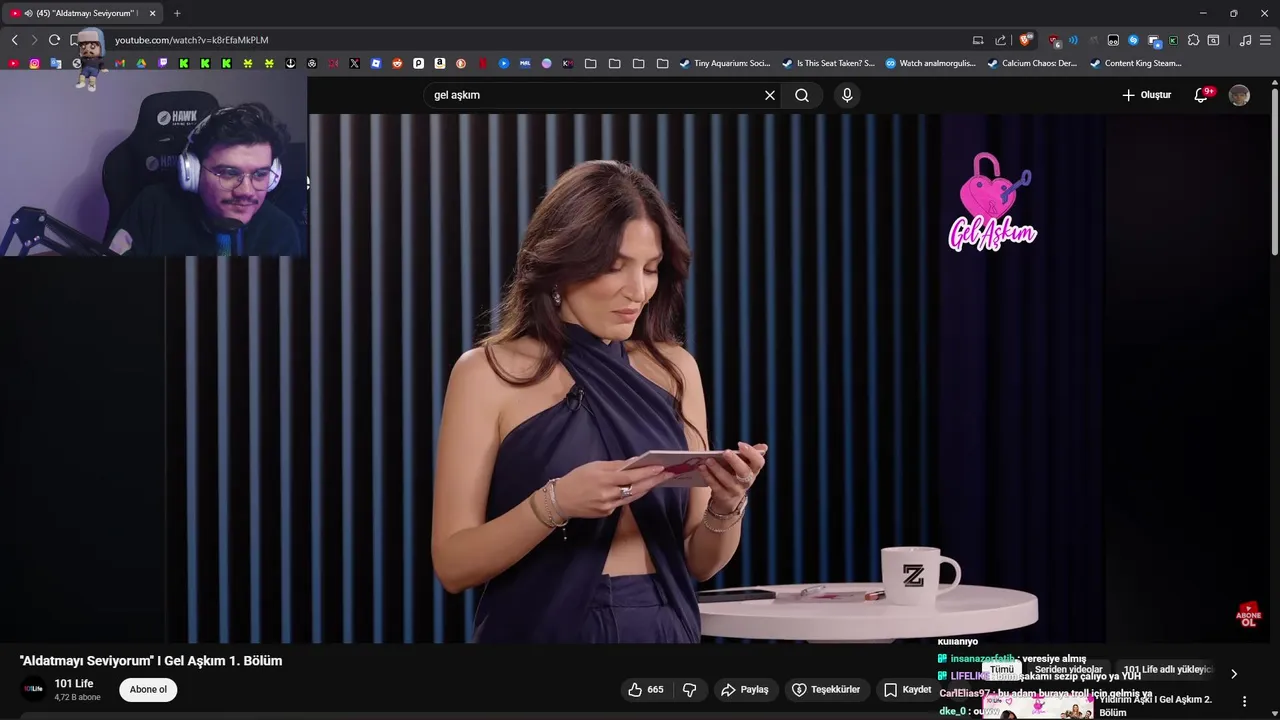This screenshot has height=720, width=1280.
Task: Click the "Teşekkürler" thanks button
Action: [826, 689]
